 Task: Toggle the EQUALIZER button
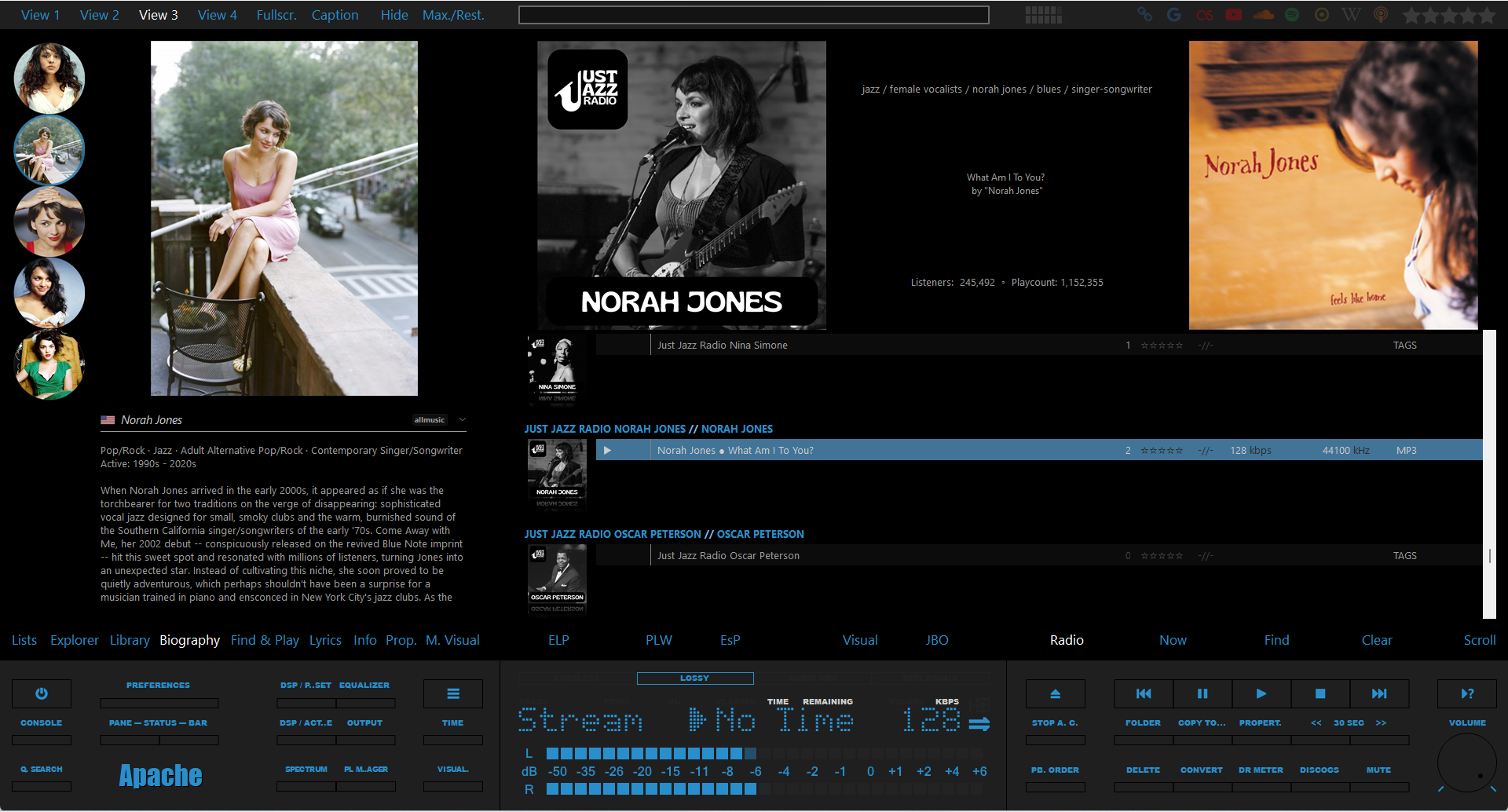364,685
